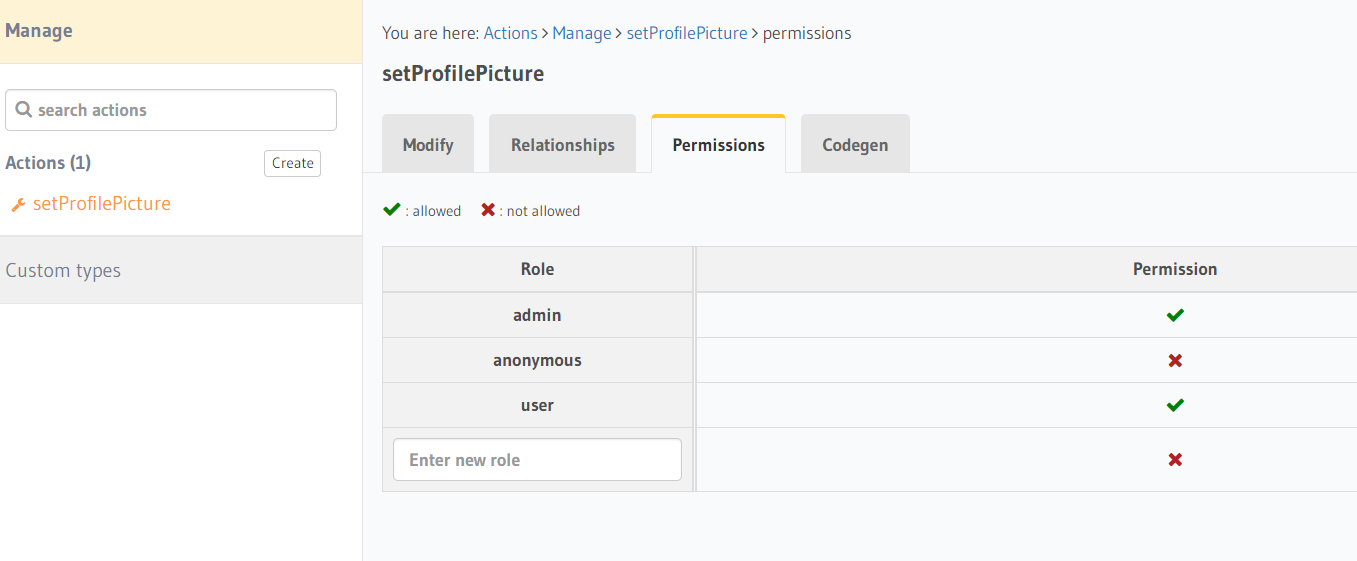
Task: Click wrench icon beside setProfilePicture
Action: tap(18, 205)
